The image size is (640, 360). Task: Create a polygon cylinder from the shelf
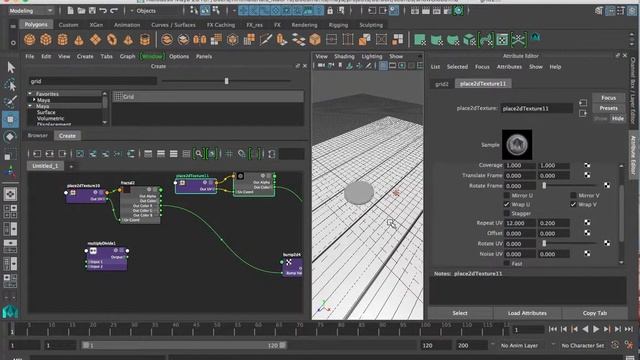pos(62,40)
